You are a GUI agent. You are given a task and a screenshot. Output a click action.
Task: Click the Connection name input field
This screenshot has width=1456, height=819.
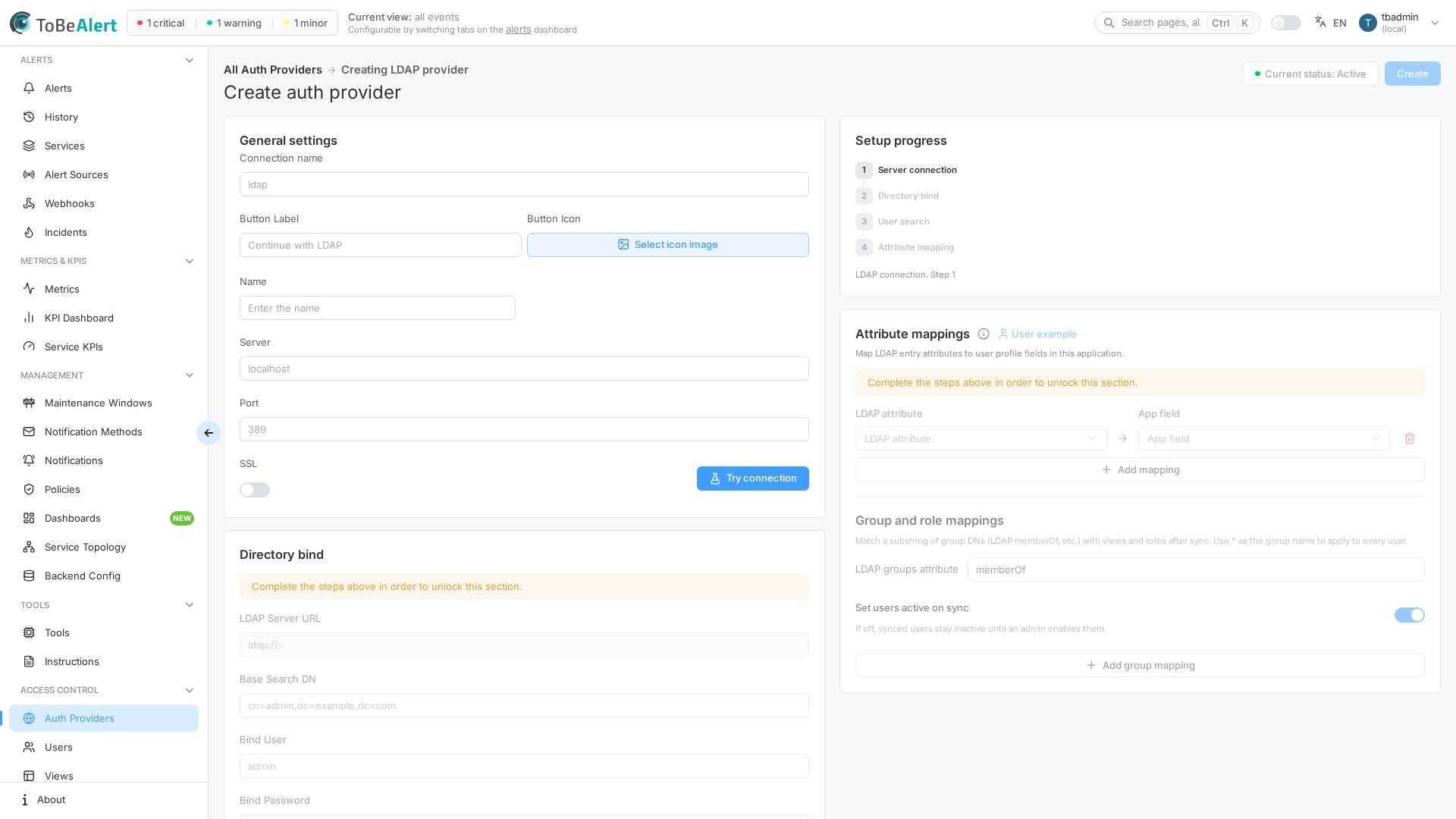point(524,184)
